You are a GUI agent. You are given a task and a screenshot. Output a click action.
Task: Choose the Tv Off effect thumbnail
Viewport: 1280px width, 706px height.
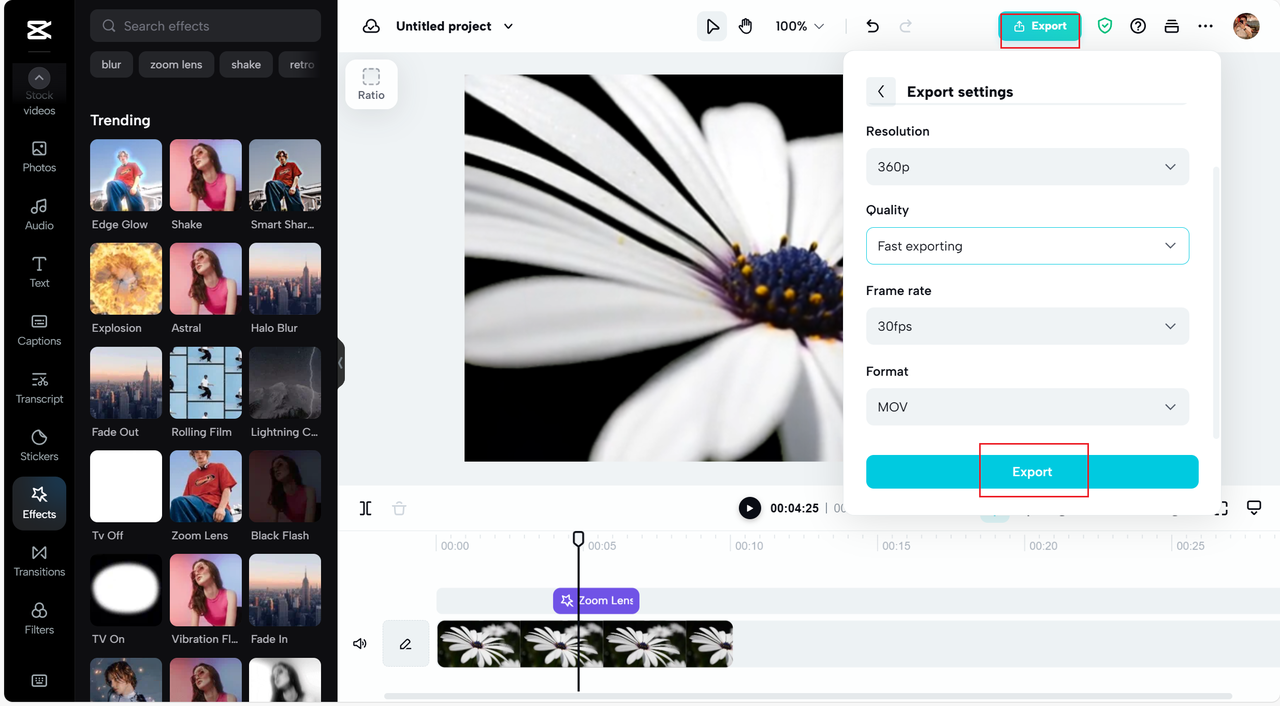(126, 486)
